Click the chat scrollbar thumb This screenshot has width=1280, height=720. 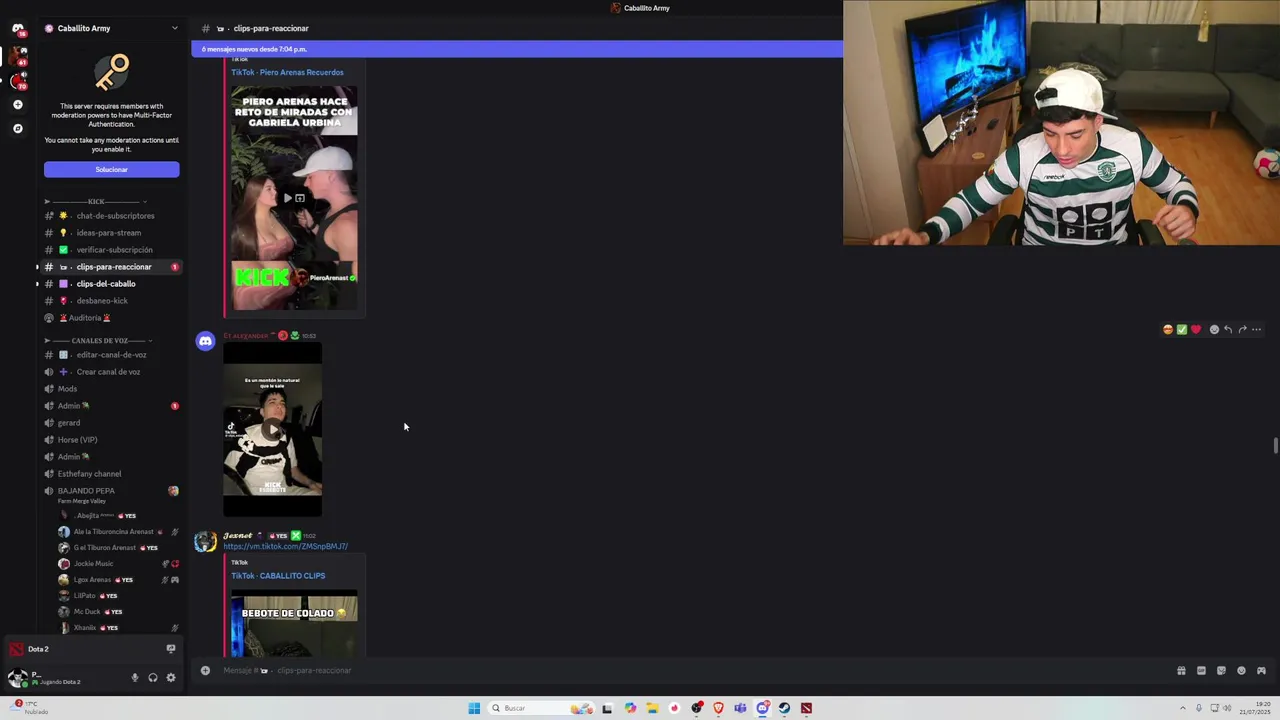click(1275, 445)
